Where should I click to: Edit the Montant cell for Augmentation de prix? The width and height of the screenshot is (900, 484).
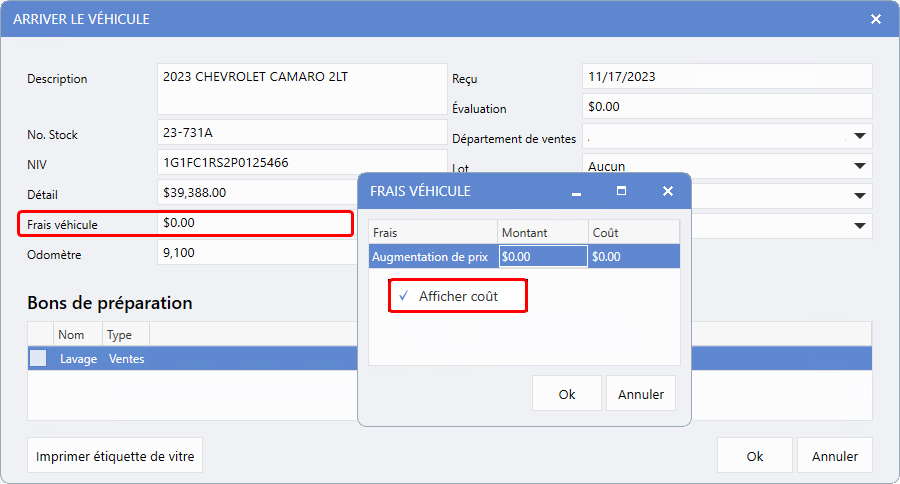pyautogui.click(x=542, y=256)
